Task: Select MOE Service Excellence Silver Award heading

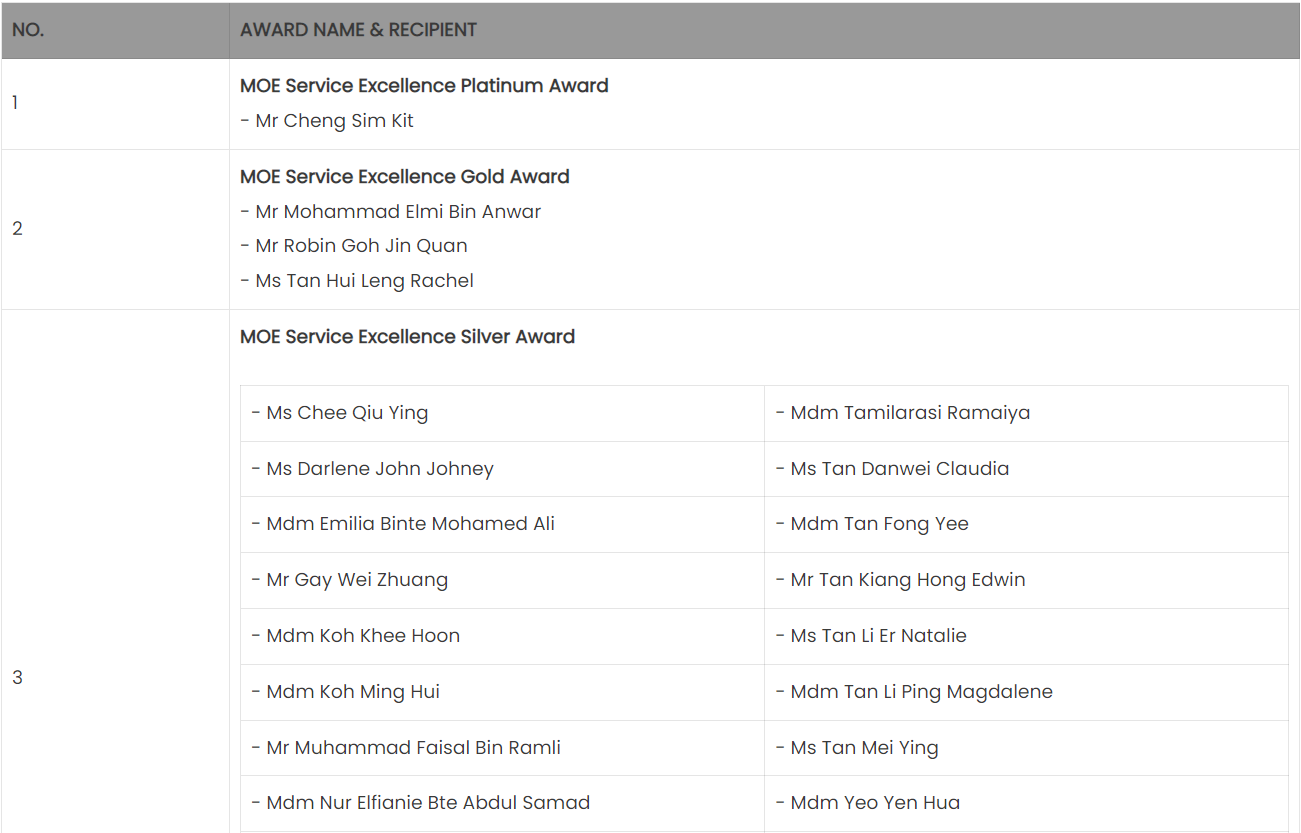Action: [408, 337]
